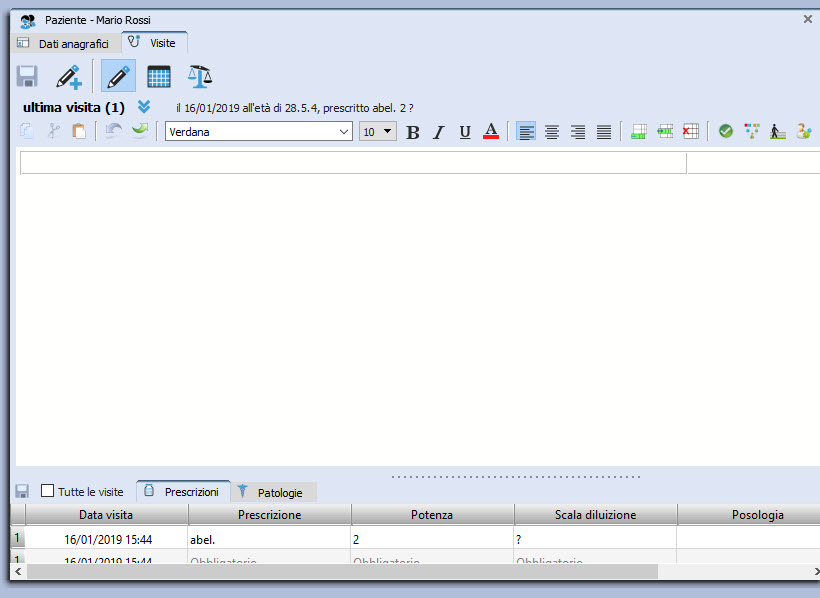Image resolution: width=820 pixels, height=598 pixels.
Task: Delete the table using red-X table icon
Action: coord(691,132)
